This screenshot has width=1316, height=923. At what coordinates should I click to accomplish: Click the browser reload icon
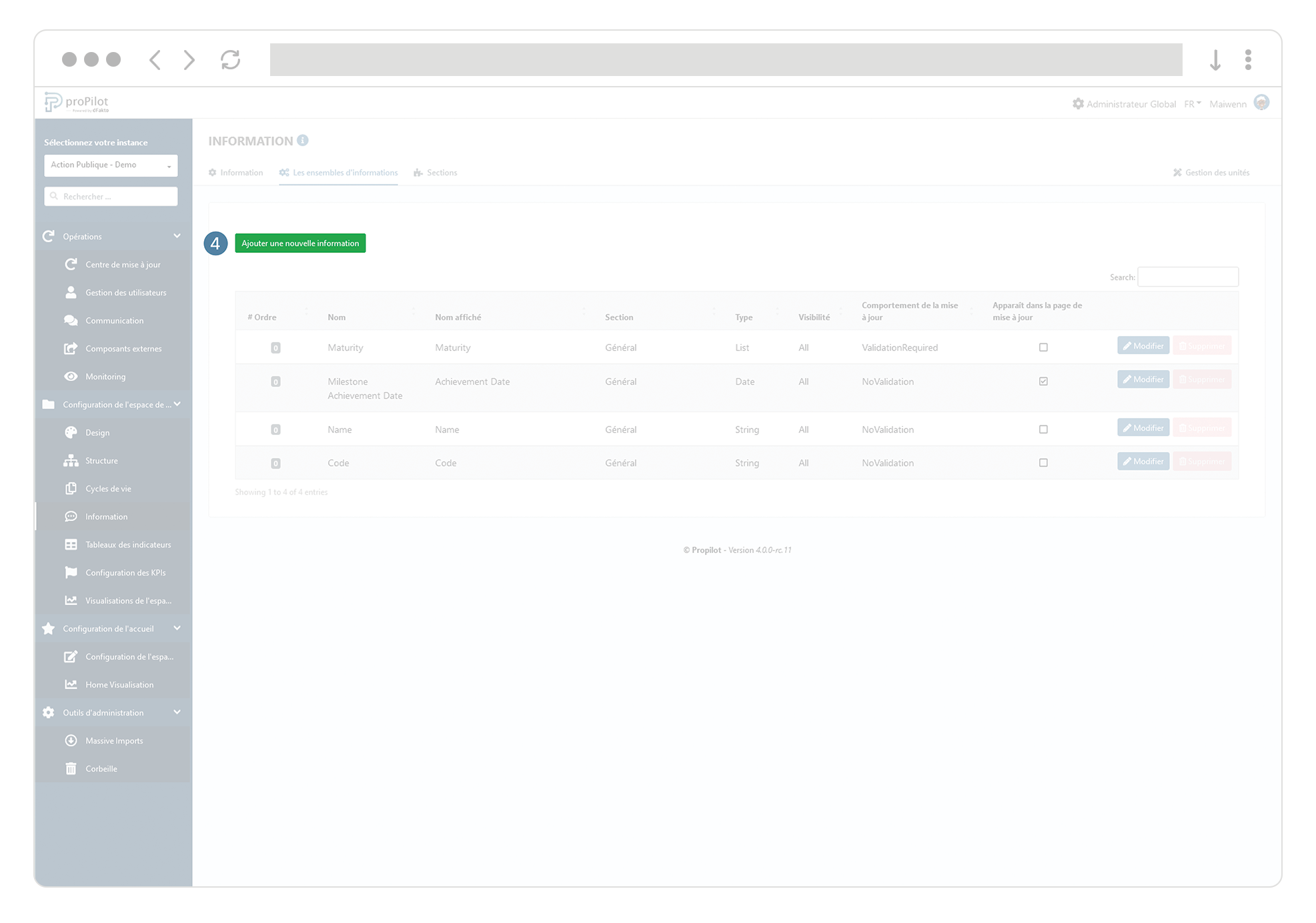pos(230,59)
